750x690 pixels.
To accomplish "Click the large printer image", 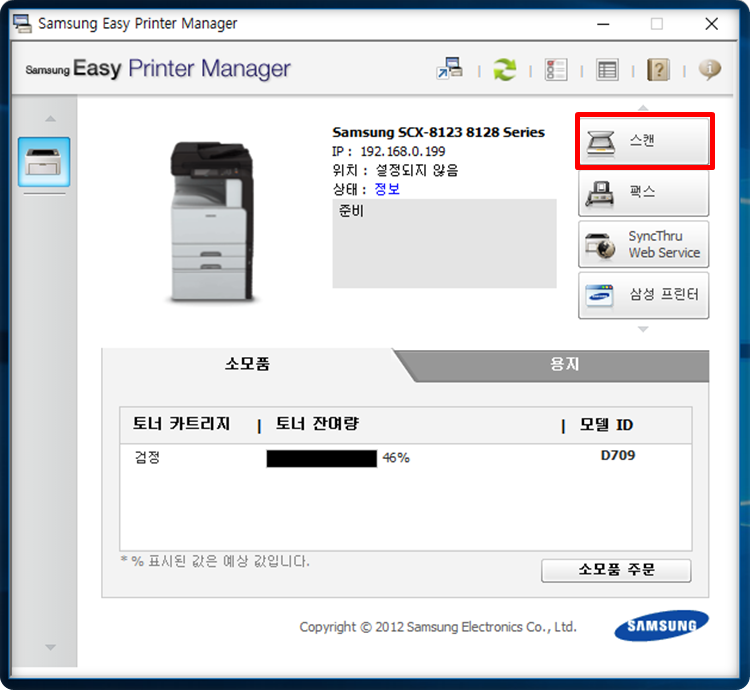I will [211, 221].
